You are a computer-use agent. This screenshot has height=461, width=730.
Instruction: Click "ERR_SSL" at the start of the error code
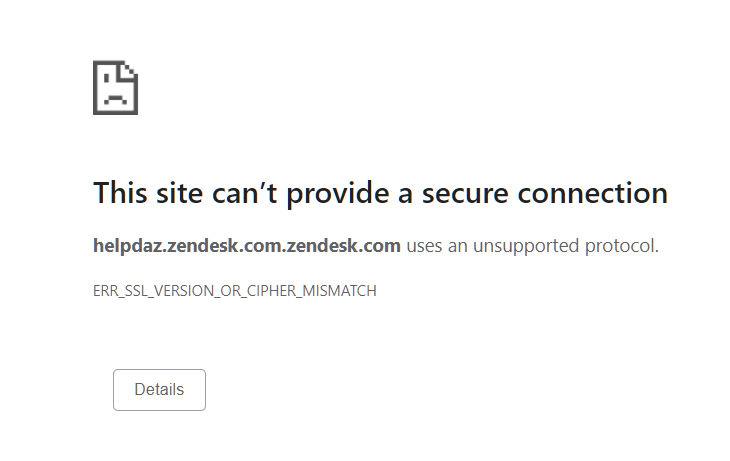(x=117, y=291)
